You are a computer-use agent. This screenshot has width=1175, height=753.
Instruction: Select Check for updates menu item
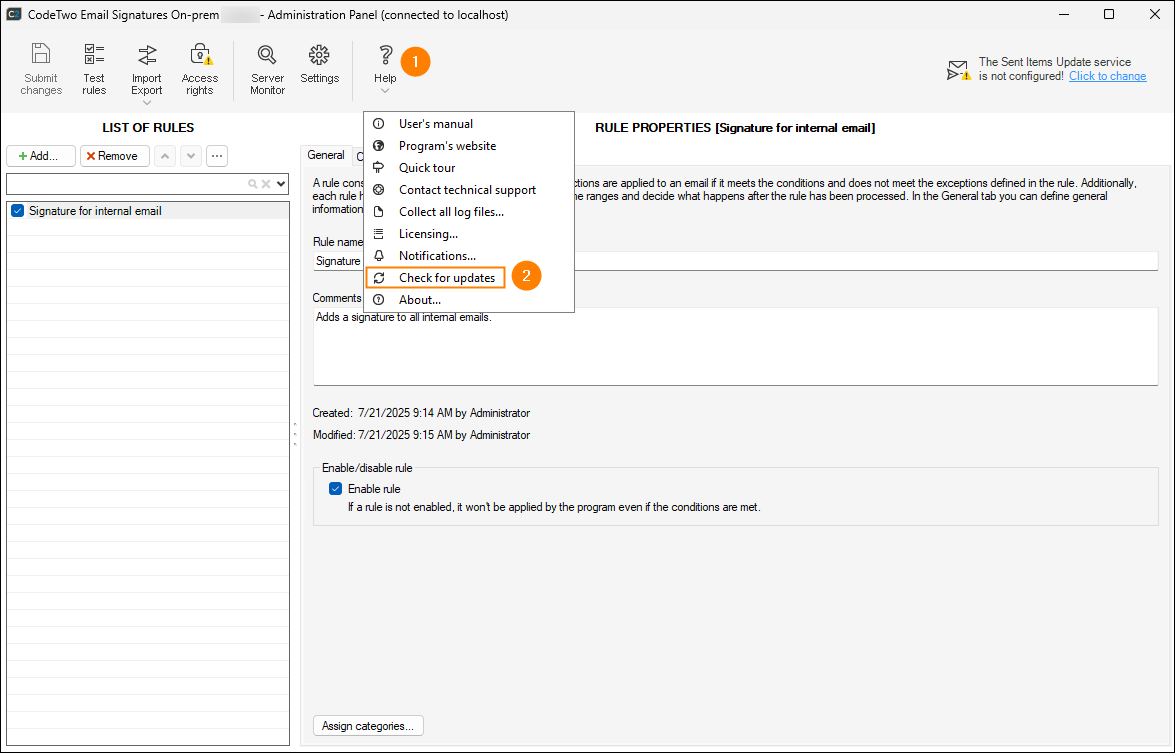coord(446,278)
